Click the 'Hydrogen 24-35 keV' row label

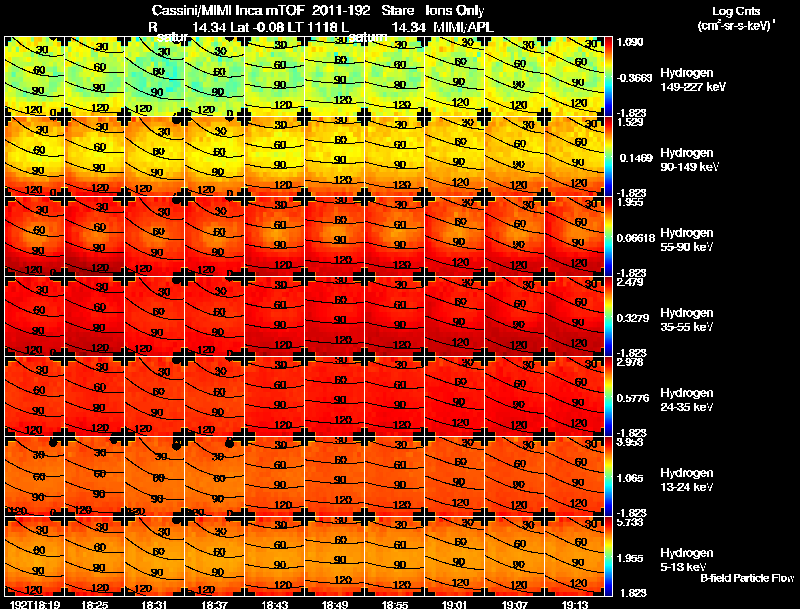point(687,400)
